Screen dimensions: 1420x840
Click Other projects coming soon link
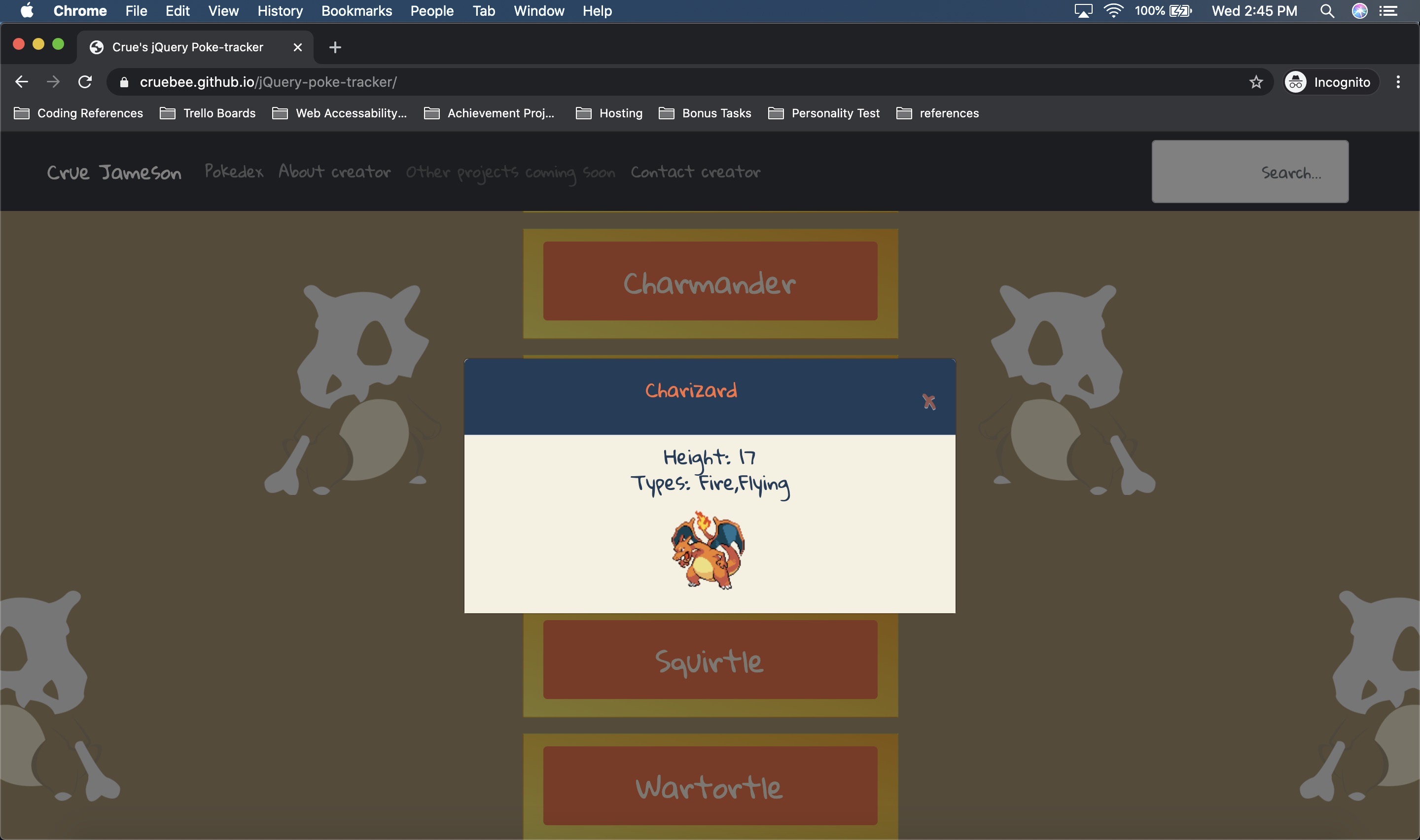coord(510,173)
